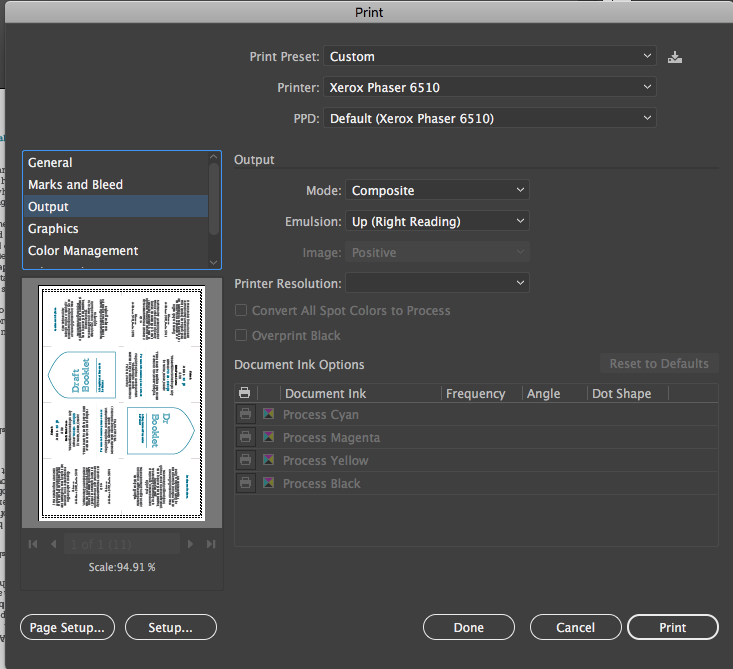This screenshot has height=669, width=733.
Task: Toggle the Process Cyan printer icon
Action: (245, 415)
